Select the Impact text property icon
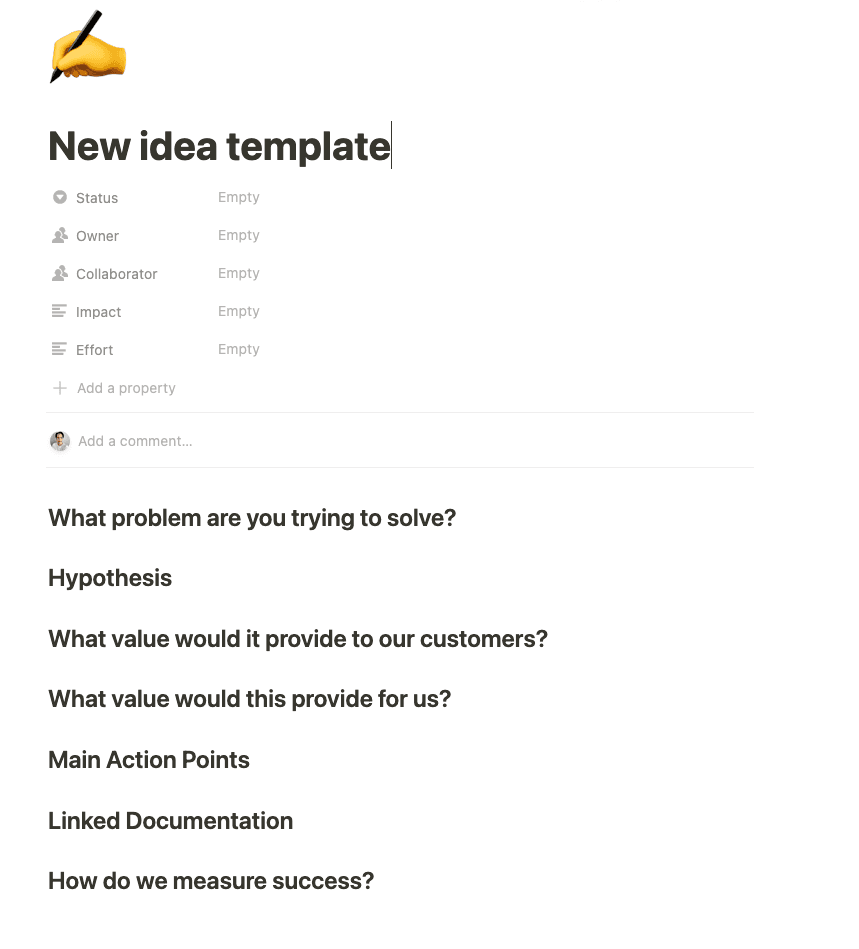The image size is (859, 949). pyautogui.click(x=60, y=311)
